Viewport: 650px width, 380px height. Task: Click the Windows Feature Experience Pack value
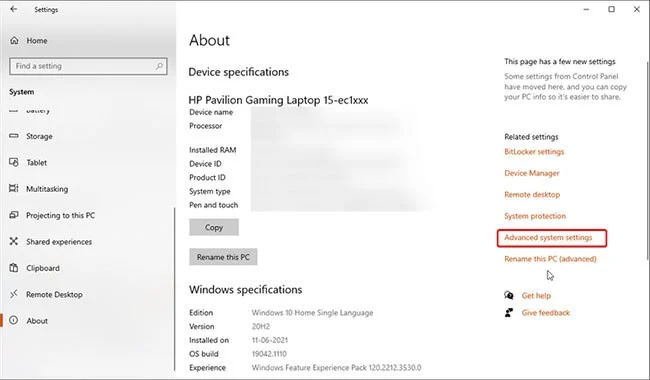coord(337,368)
